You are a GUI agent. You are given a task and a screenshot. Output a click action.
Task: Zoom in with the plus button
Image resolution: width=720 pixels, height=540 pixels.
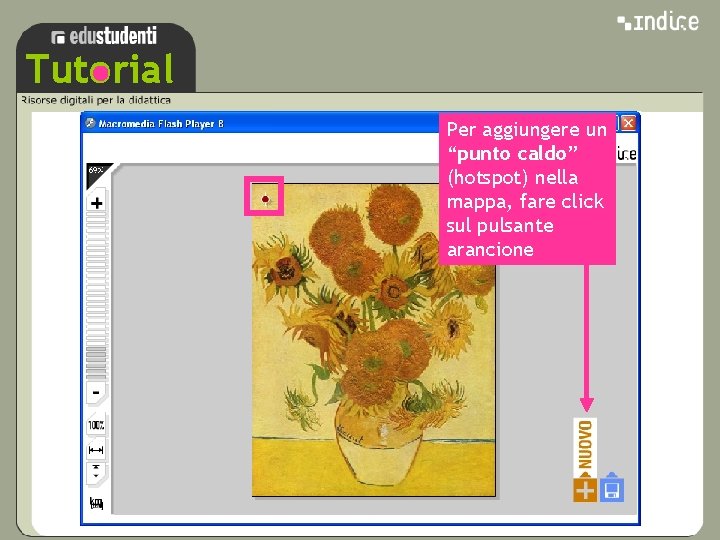point(96,202)
